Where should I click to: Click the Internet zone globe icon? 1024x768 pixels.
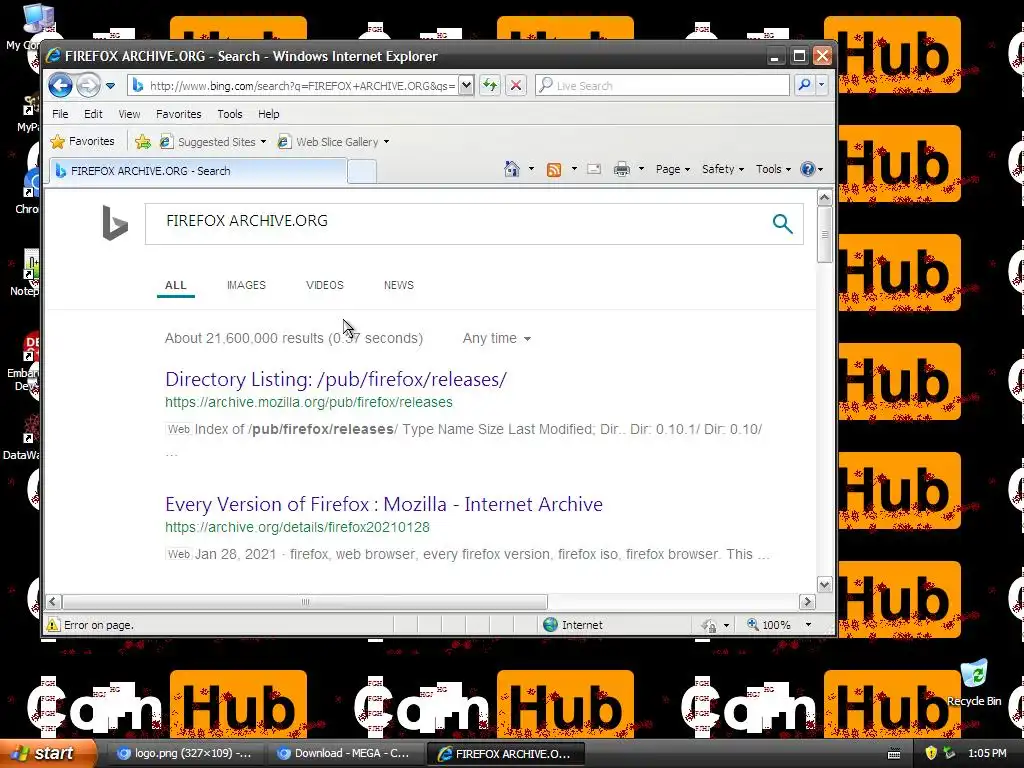551,625
